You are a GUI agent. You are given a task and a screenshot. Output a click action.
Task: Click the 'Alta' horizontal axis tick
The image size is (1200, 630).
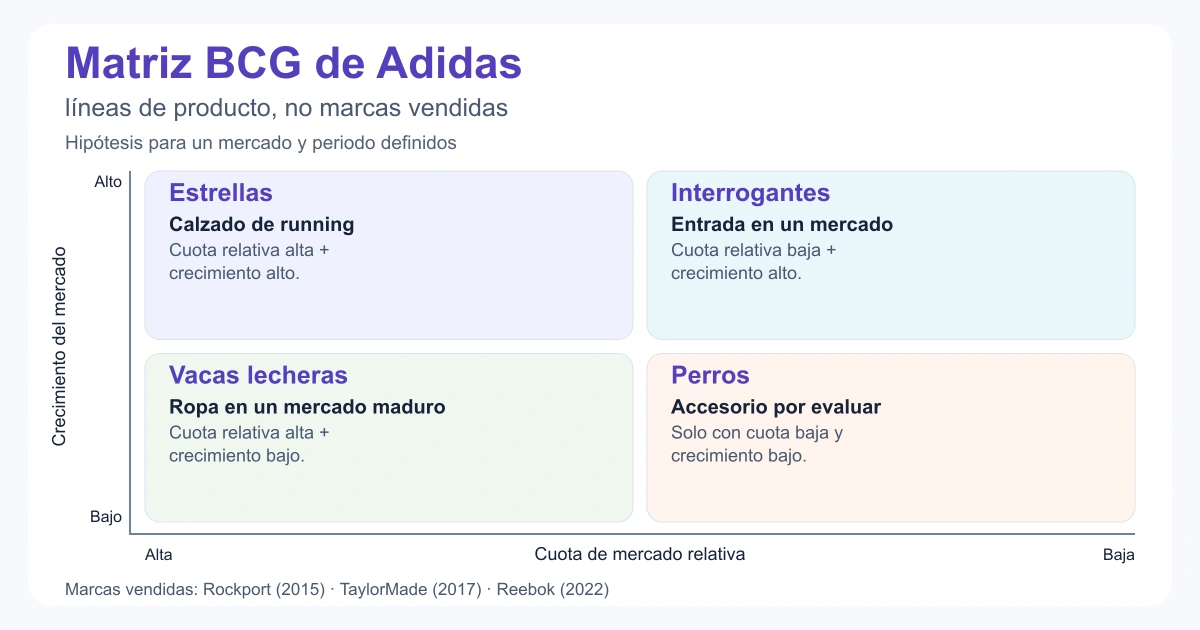[x=159, y=554]
